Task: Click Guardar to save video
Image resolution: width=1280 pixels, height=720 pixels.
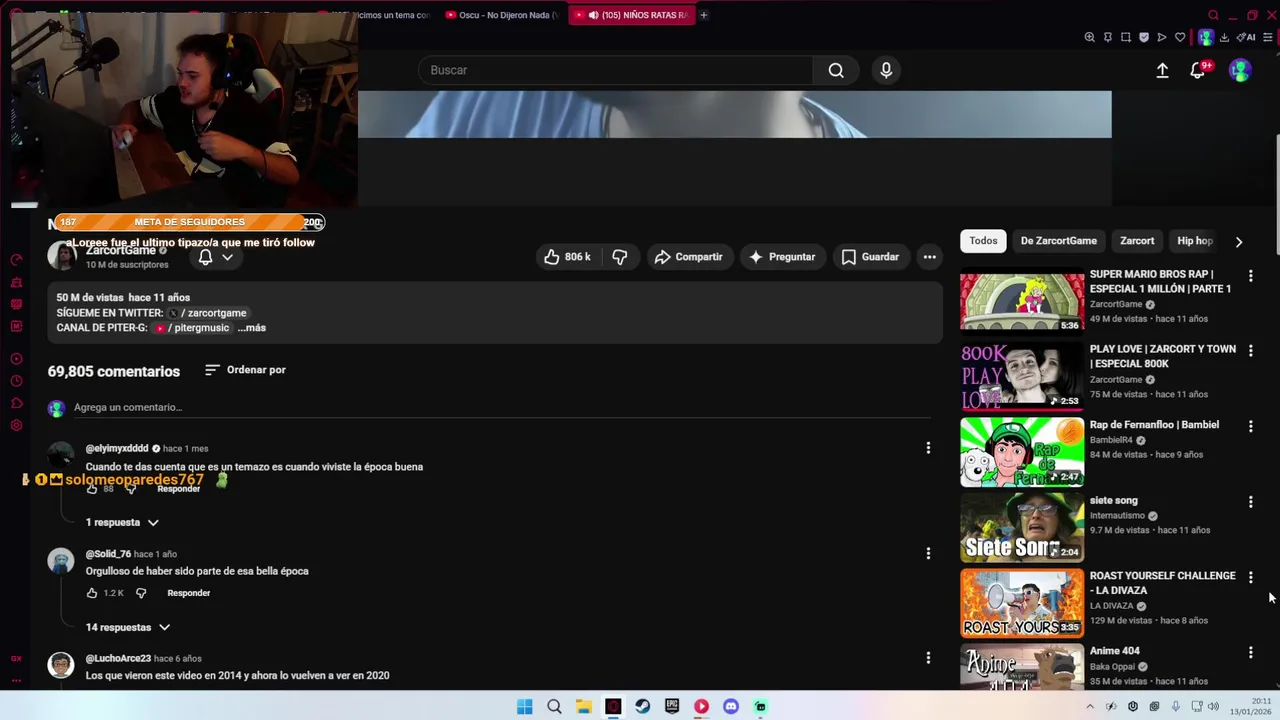Action: [x=870, y=257]
